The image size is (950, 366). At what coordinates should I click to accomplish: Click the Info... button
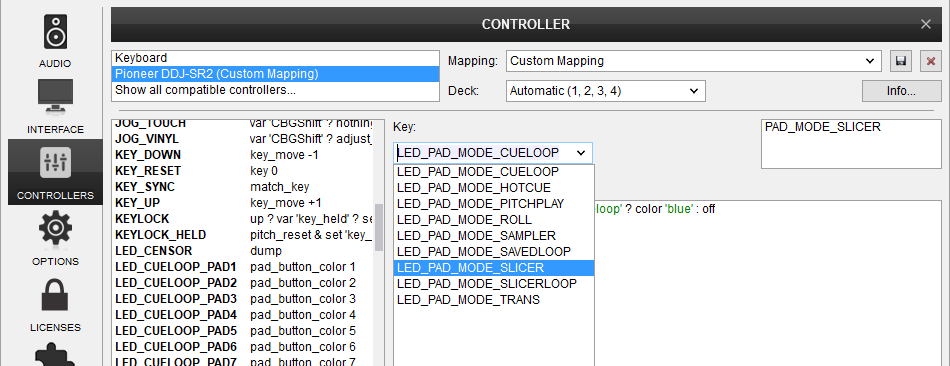(901, 92)
